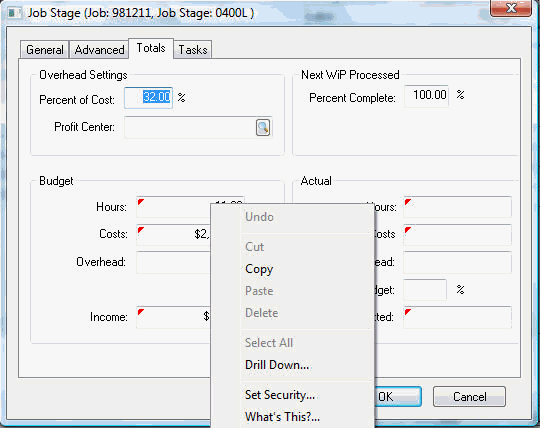Click red flag marker in Actual Hours field
540x428 pixels.
[x=408, y=201]
